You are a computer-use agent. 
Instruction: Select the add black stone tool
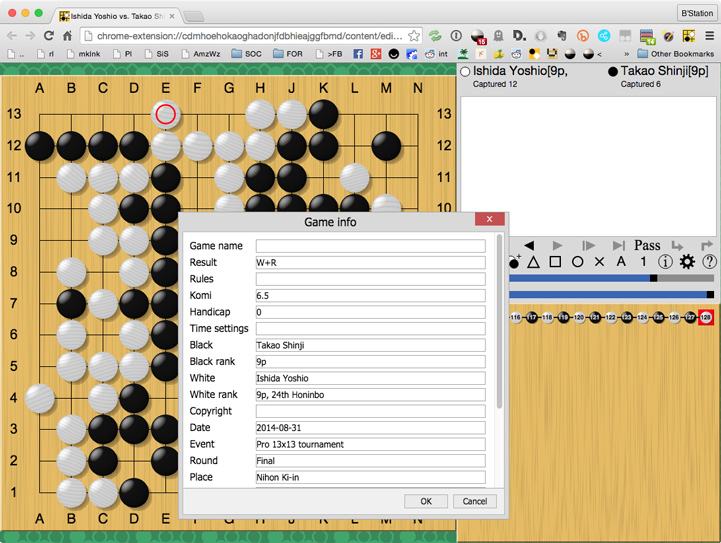pos(514,262)
